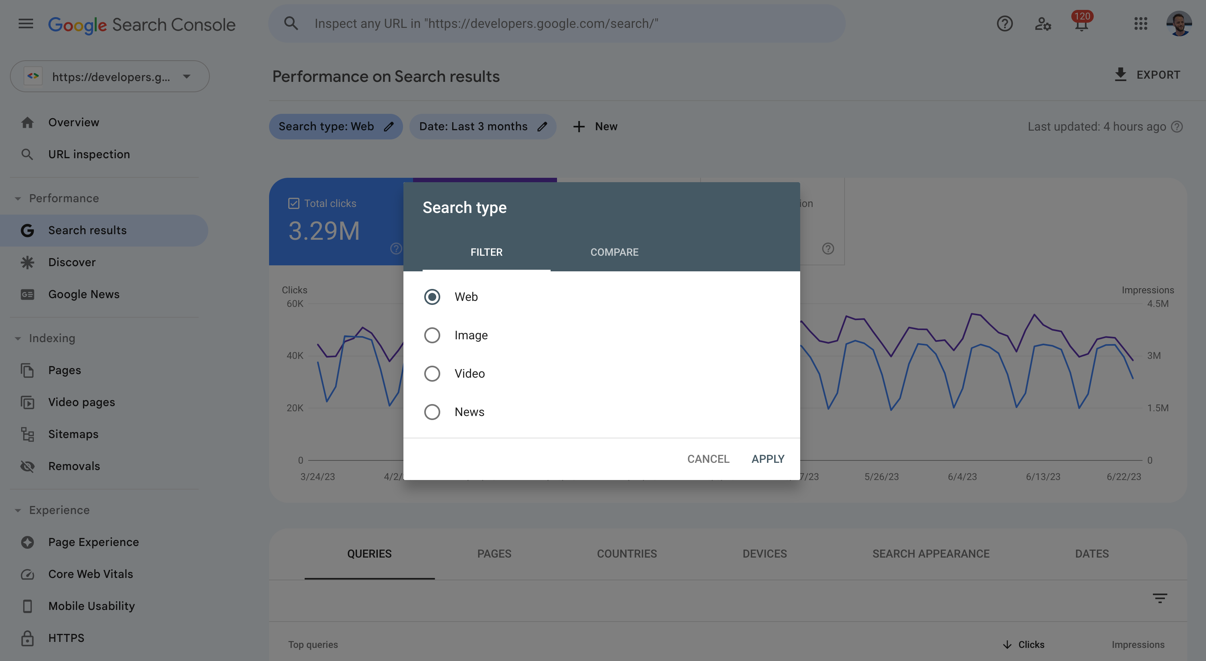Add a new filter with the New button
The image size is (1206, 661).
[x=594, y=126]
